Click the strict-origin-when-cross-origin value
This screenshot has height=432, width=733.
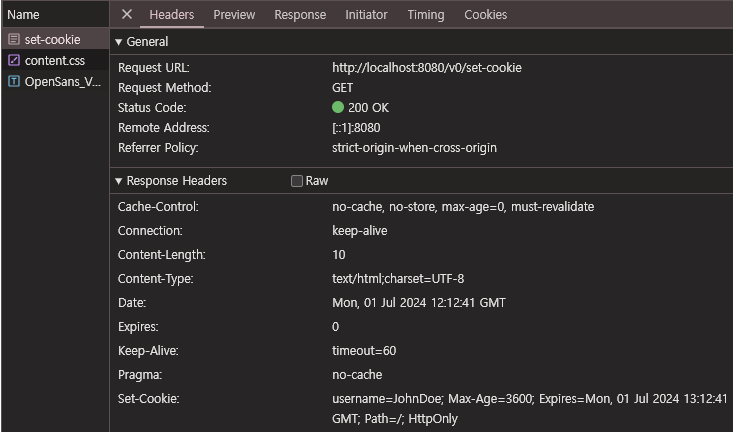pos(414,148)
